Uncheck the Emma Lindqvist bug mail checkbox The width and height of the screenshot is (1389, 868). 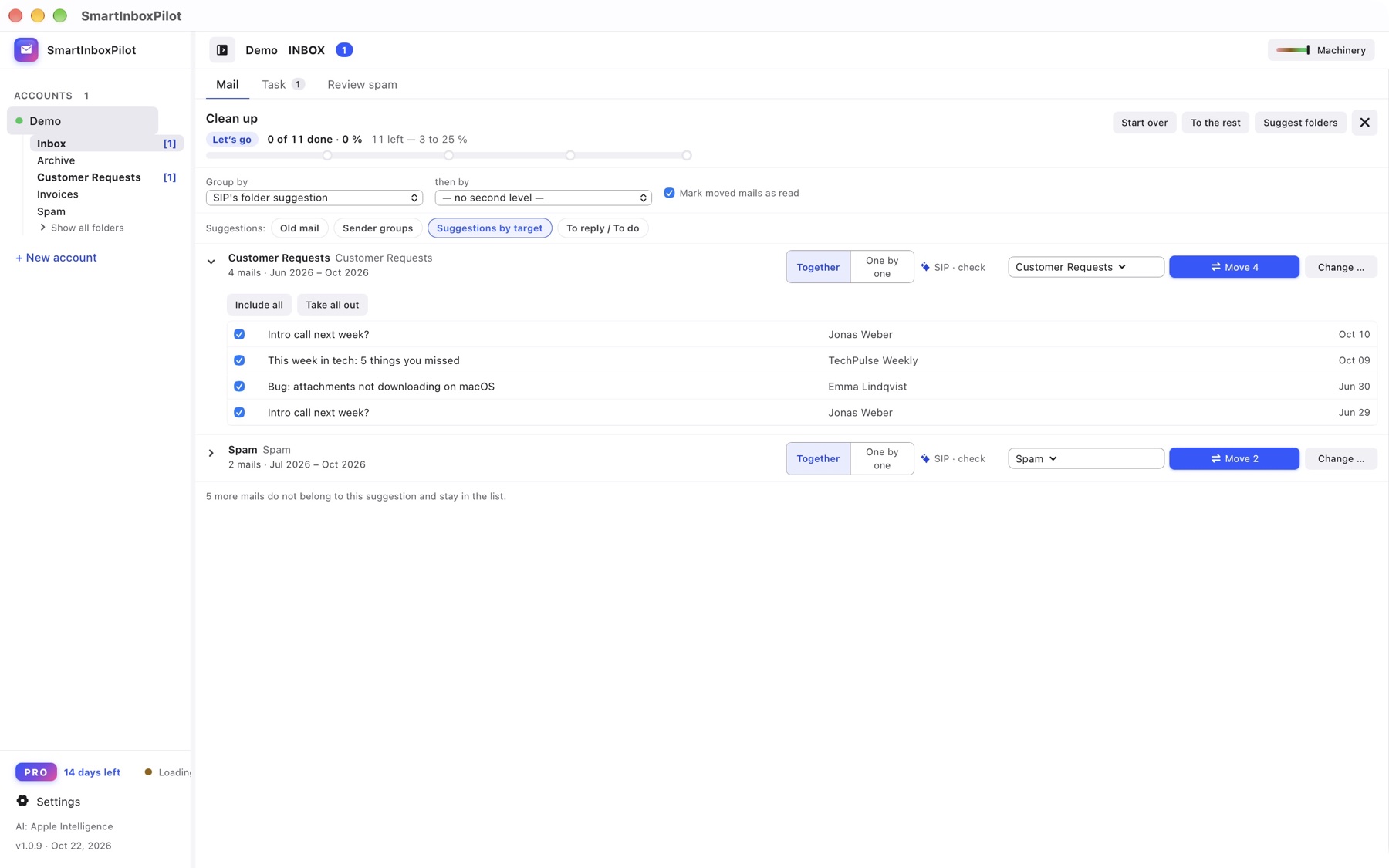pos(239,387)
